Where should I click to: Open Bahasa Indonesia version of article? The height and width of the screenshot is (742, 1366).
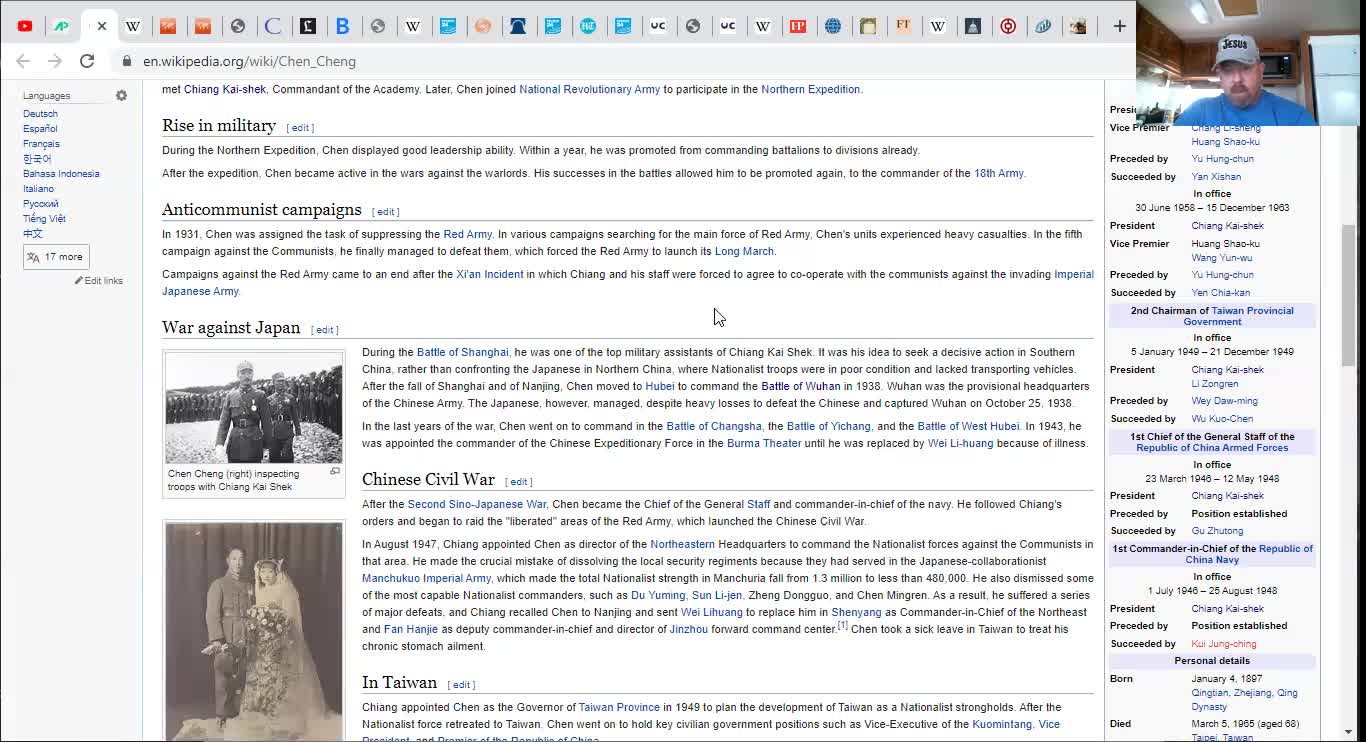click(61, 174)
